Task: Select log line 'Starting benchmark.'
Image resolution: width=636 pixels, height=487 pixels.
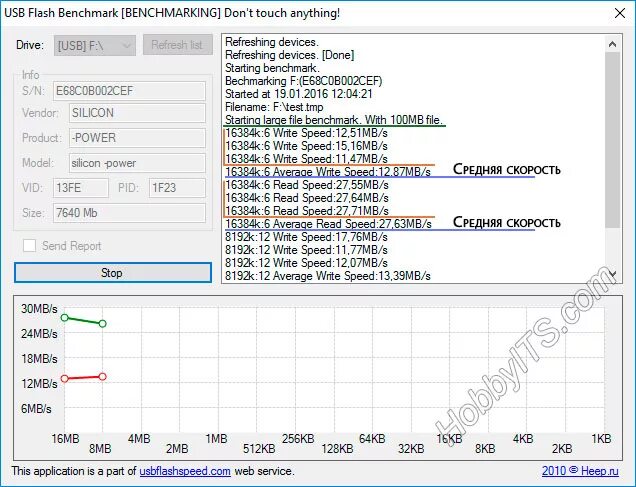Action: pyautogui.click(x=272, y=68)
